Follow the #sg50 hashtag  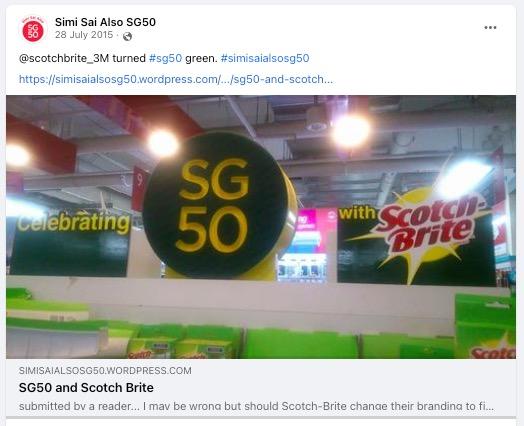point(165,58)
